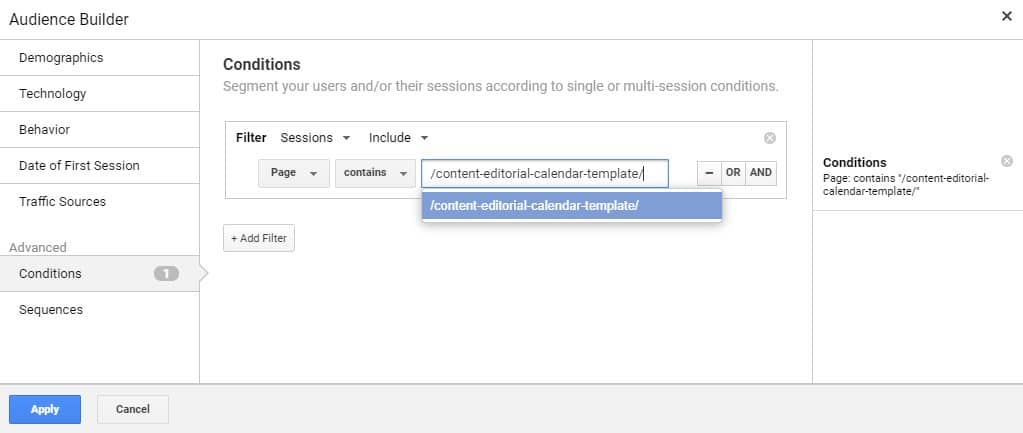Close the Audience Builder dialog

pyautogui.click(x=1006, y=16)
